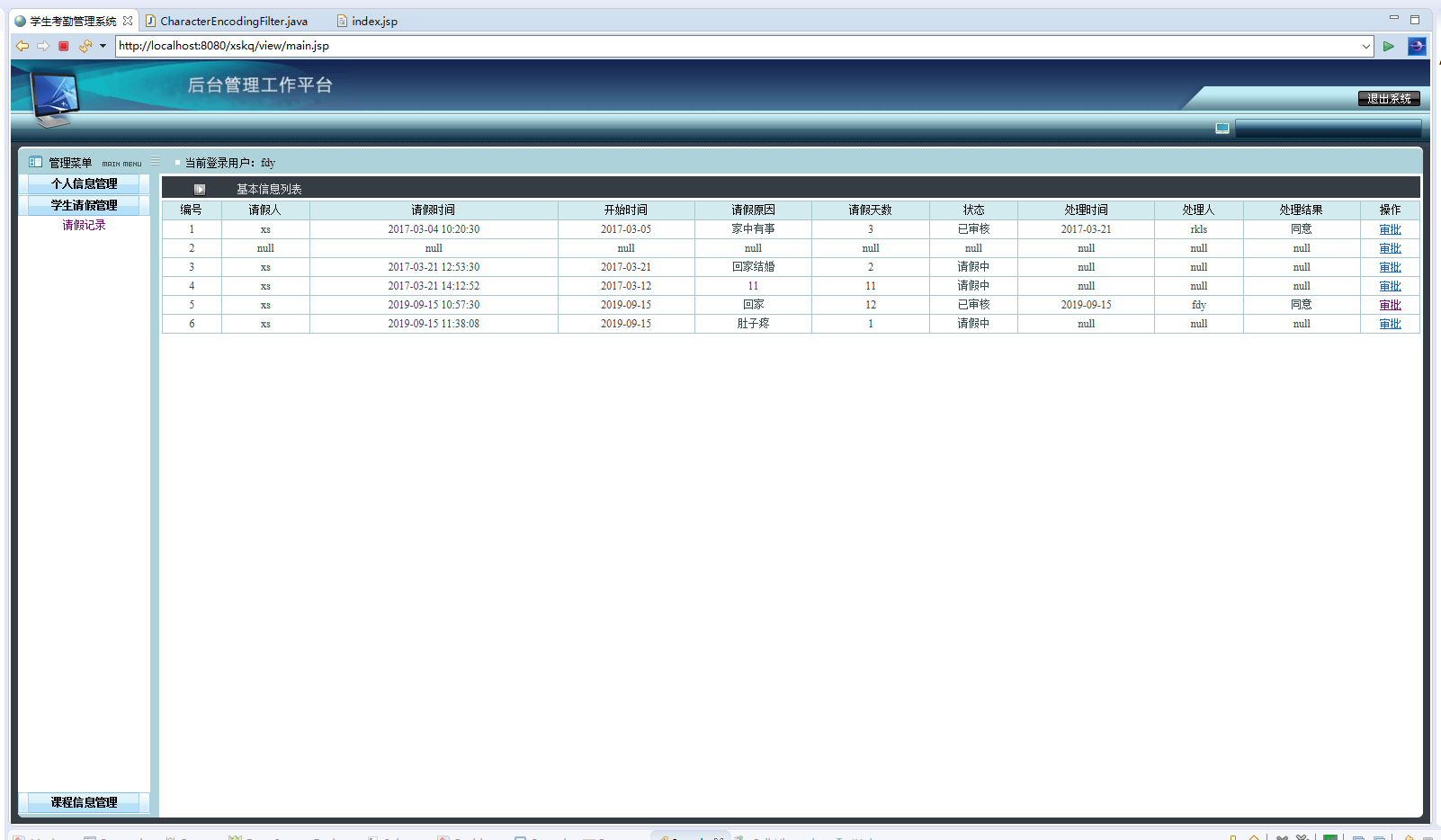Click the 管理菜单 panel icon

(35, 162)
